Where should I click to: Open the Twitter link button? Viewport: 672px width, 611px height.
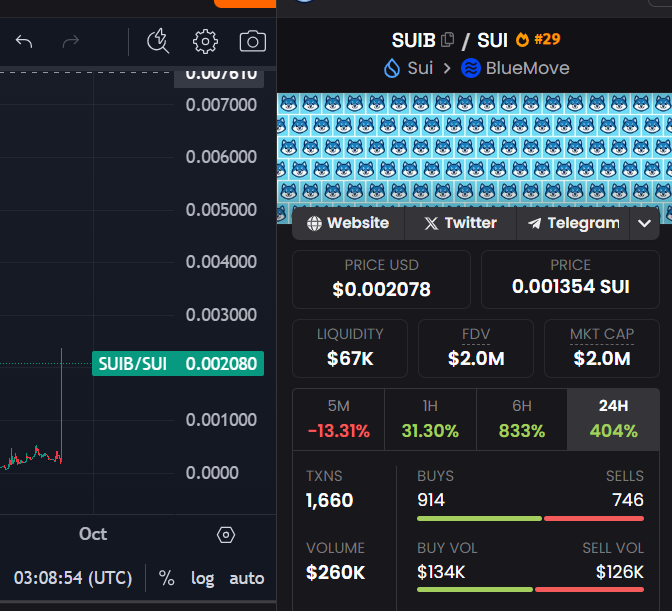point(460,223)
